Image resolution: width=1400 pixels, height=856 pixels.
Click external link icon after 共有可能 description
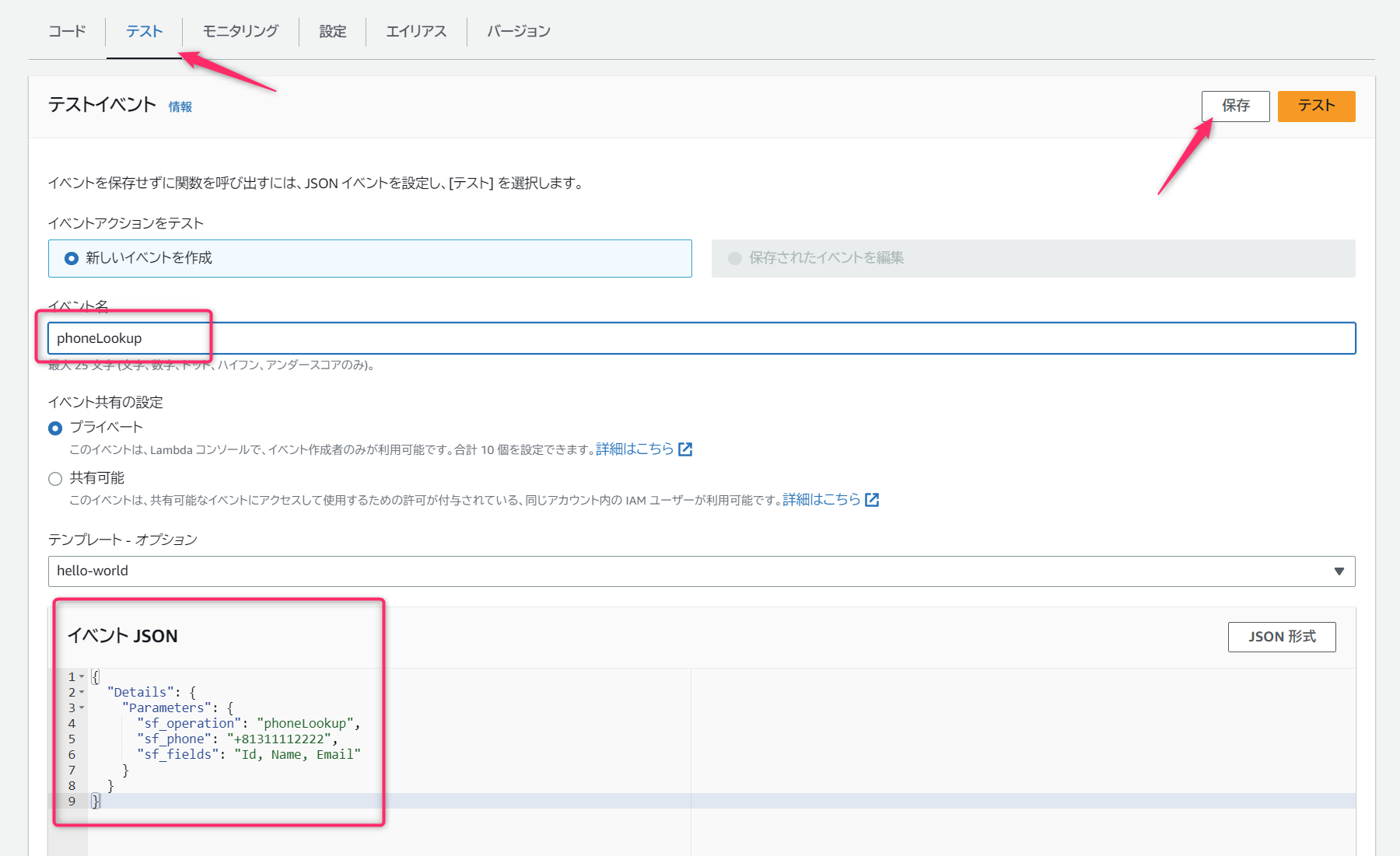tap(872, 500)
